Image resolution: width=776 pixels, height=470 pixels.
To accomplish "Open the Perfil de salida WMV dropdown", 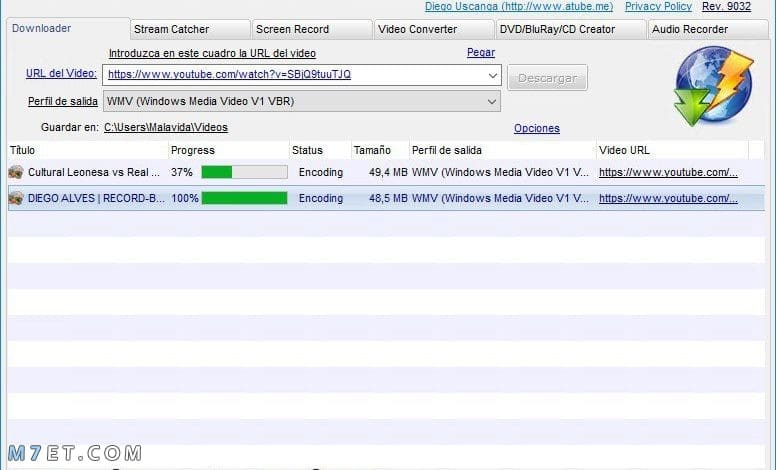I will (302, 101).
